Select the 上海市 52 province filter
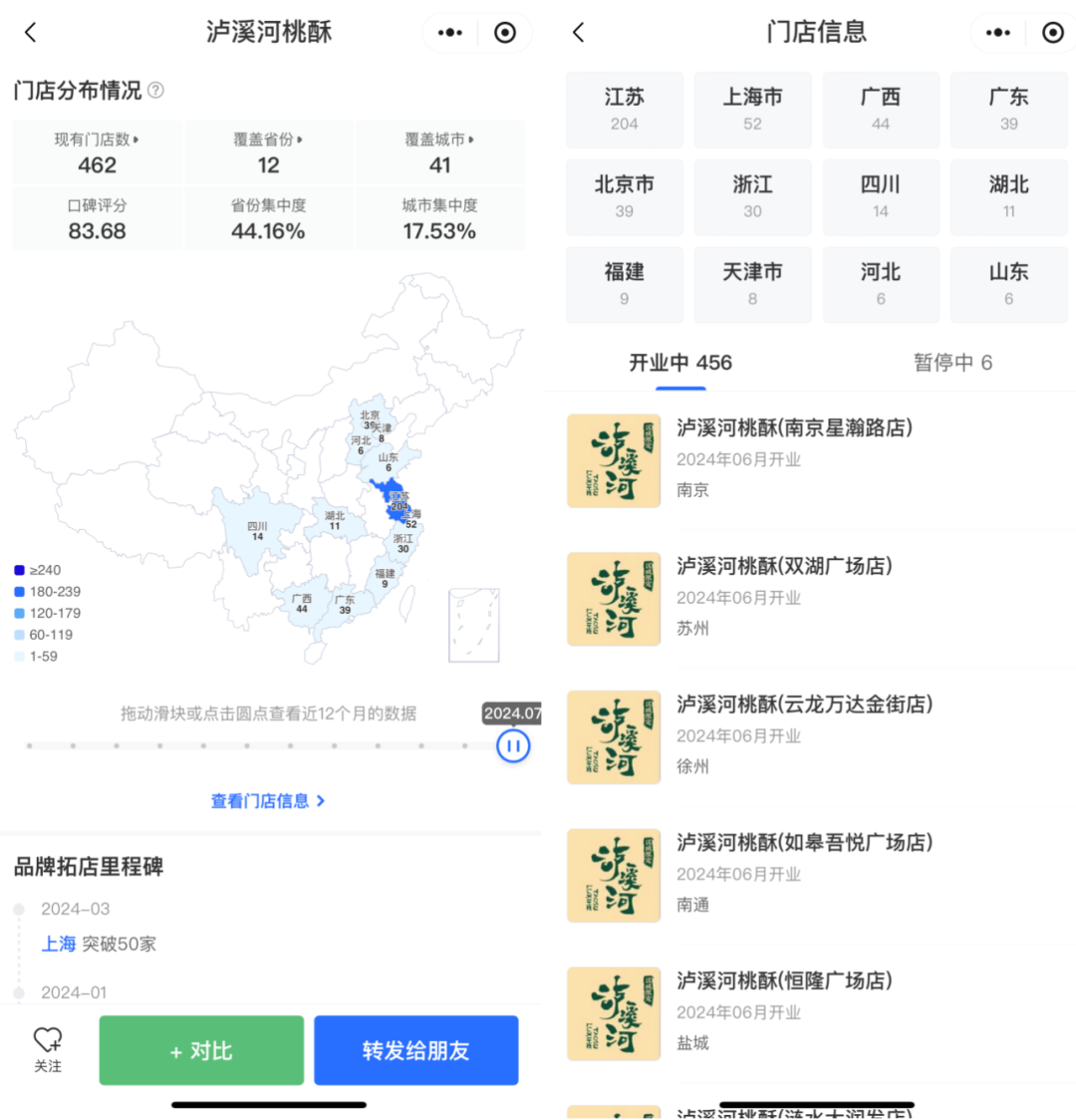Image resolution: width=1076 pixels, height=1120 pixels. [752, 110]
